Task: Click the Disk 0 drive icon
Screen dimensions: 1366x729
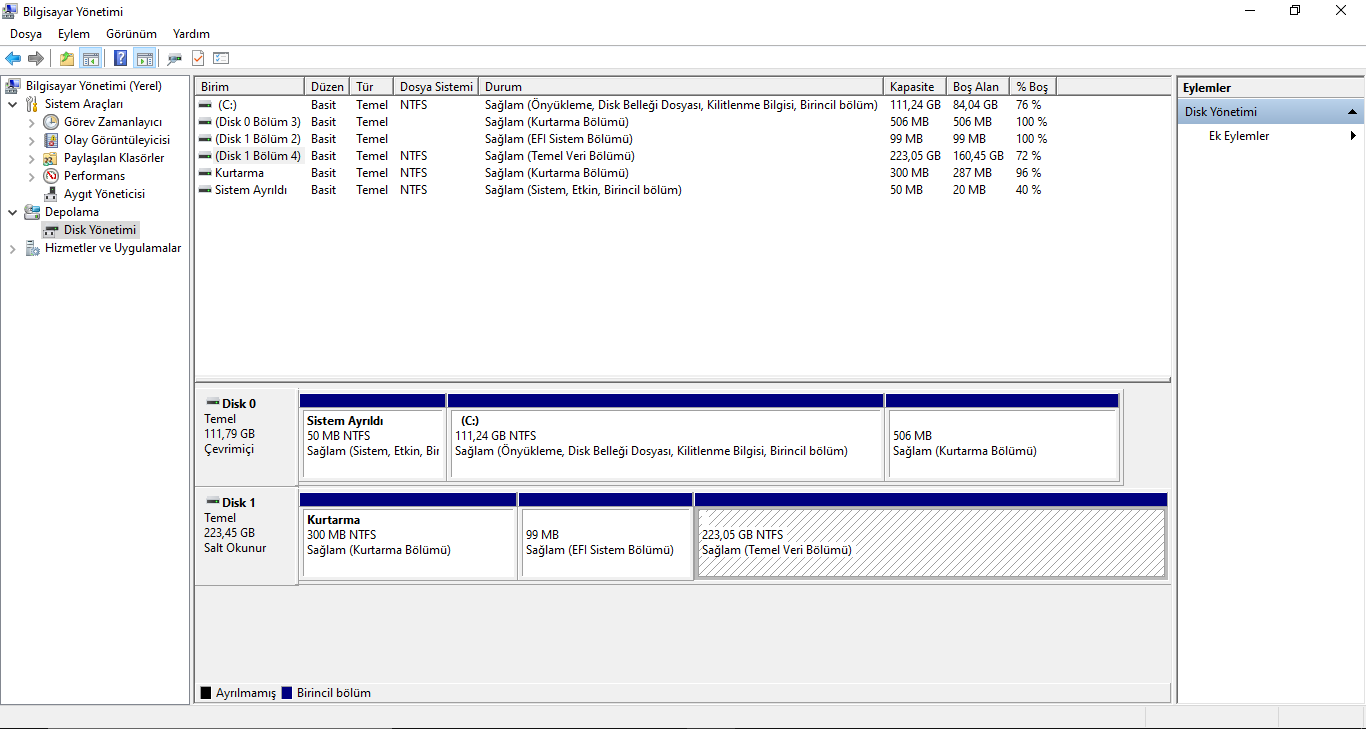Action: point(213,404)
